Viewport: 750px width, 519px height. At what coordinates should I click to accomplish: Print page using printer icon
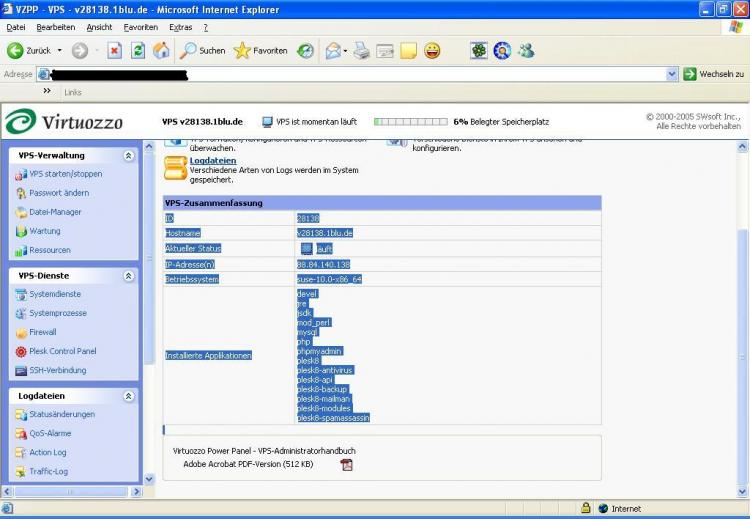point(362,50)
